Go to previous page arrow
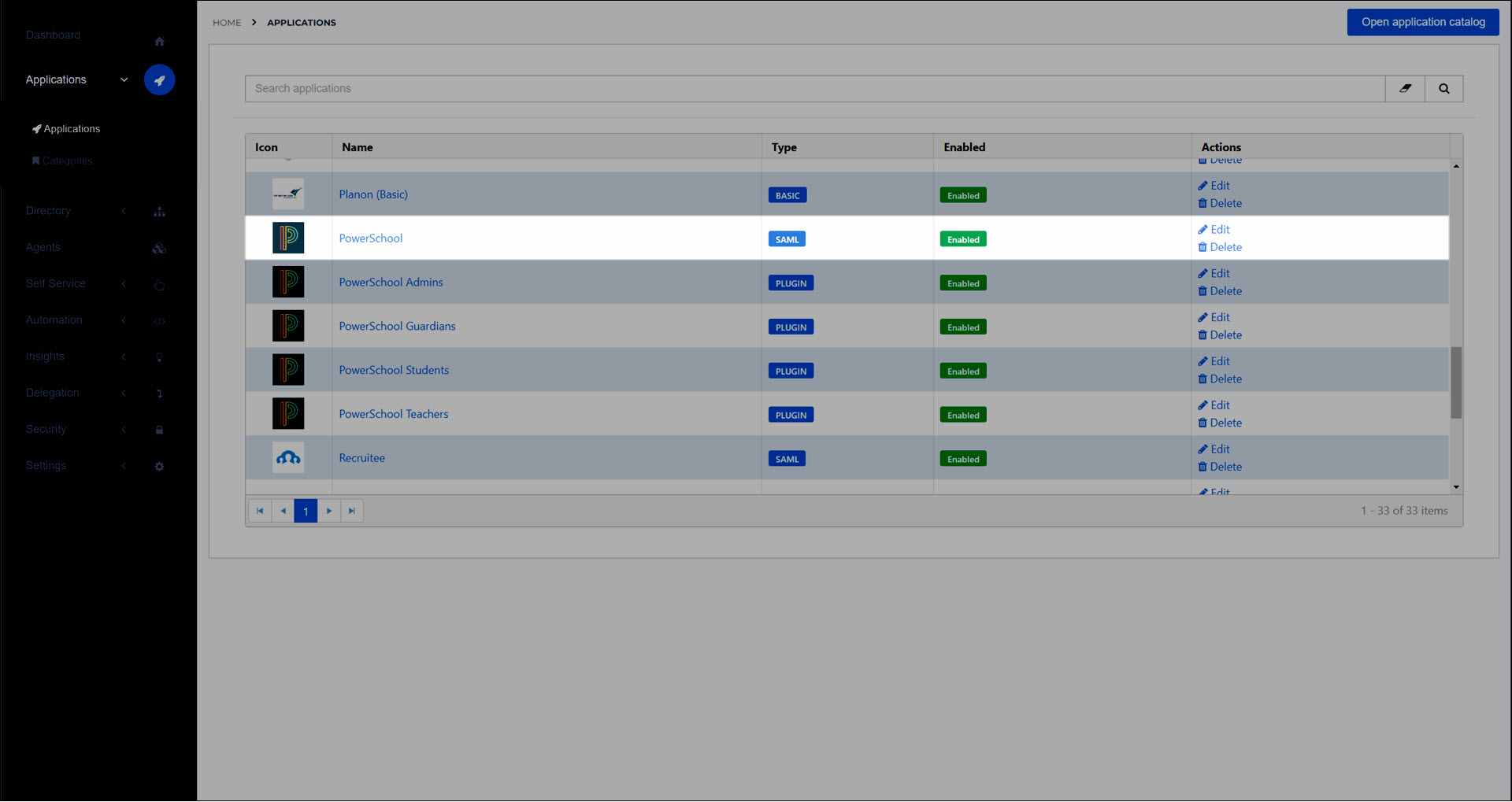Viewport: 1512px width, 802px height. 283,511
